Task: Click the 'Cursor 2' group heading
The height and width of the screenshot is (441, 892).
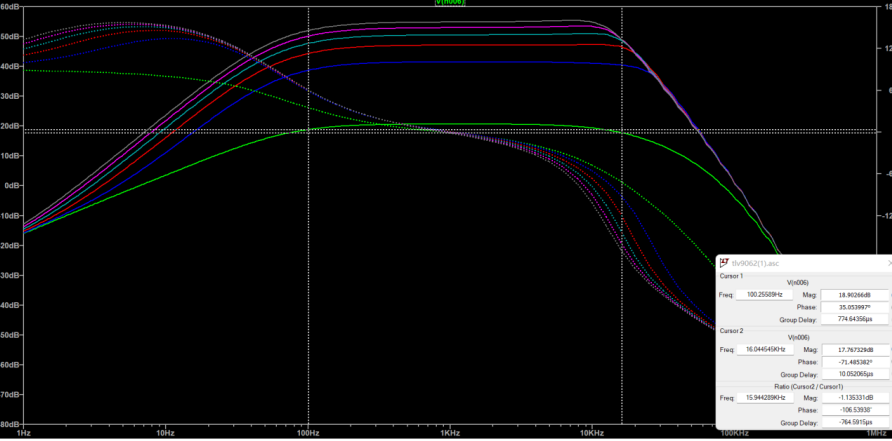Action: pos(731,331)
